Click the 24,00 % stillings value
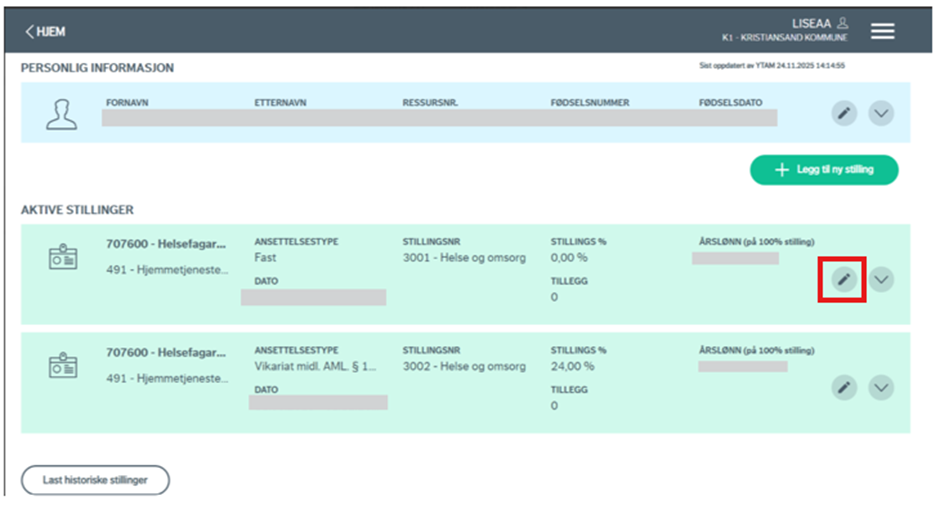 coord(573,367)
